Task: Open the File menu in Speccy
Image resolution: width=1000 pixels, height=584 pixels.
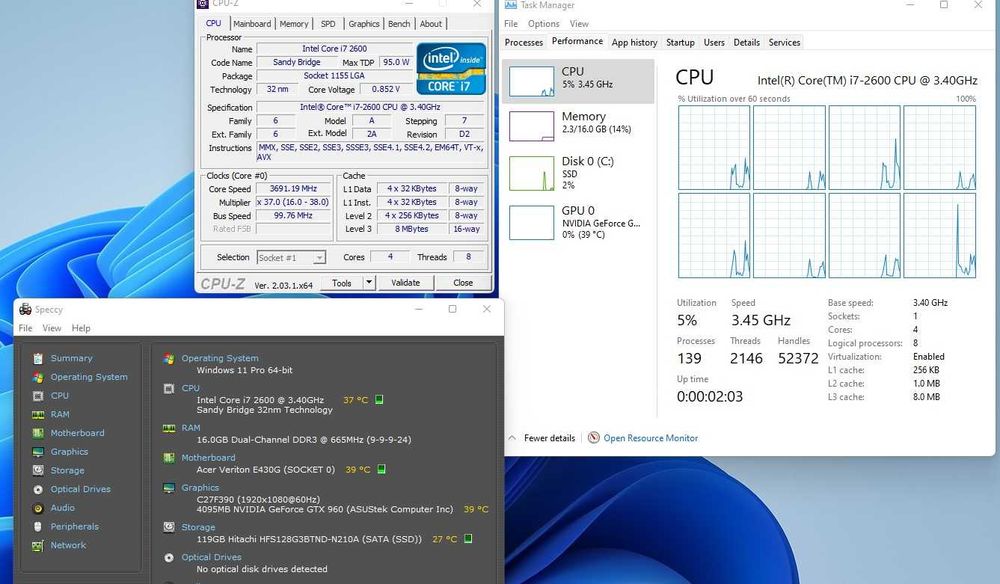Action: coord(26,328)
